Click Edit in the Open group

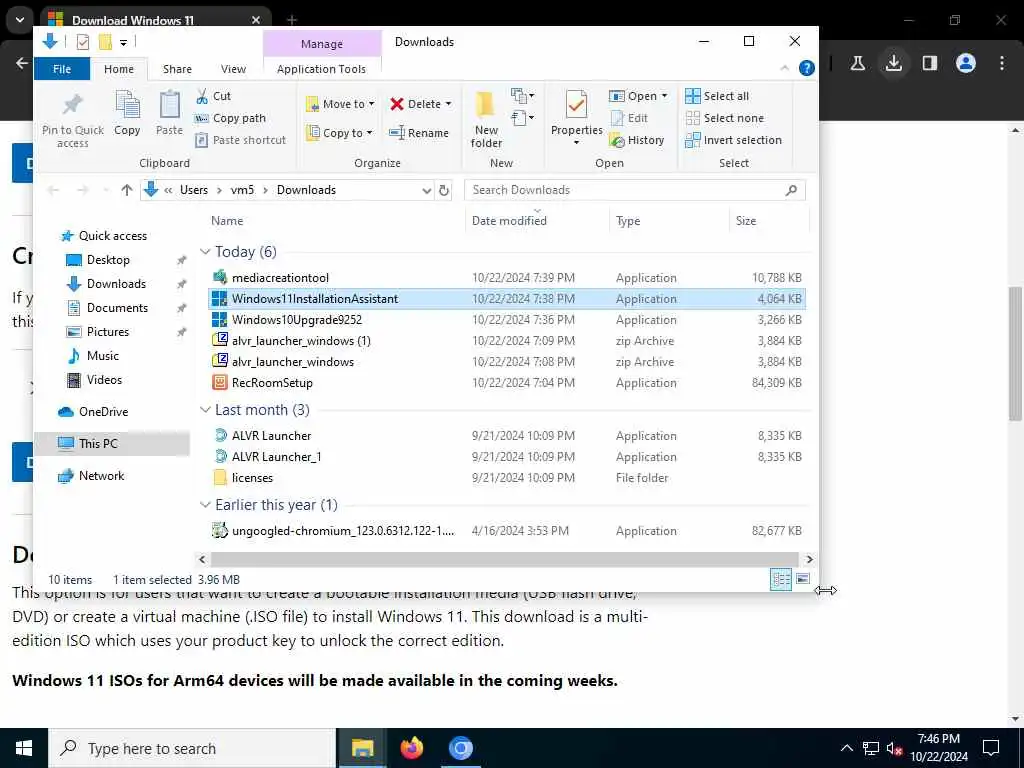(628, 118)
